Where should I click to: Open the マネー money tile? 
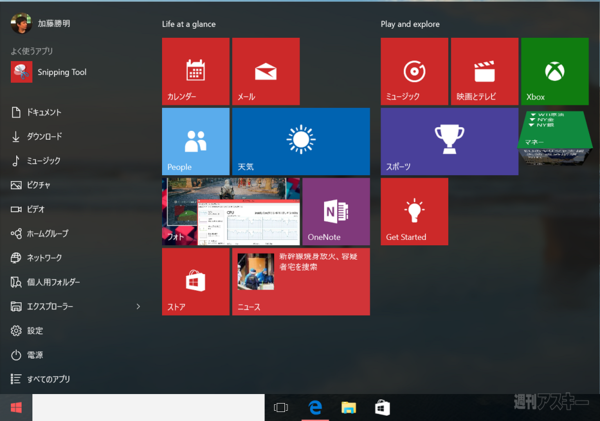point(555,138)
